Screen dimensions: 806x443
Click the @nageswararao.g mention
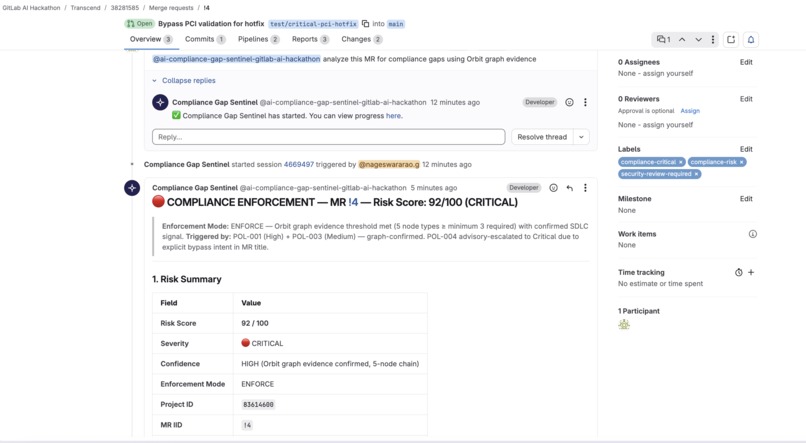(x=389, y=164)
